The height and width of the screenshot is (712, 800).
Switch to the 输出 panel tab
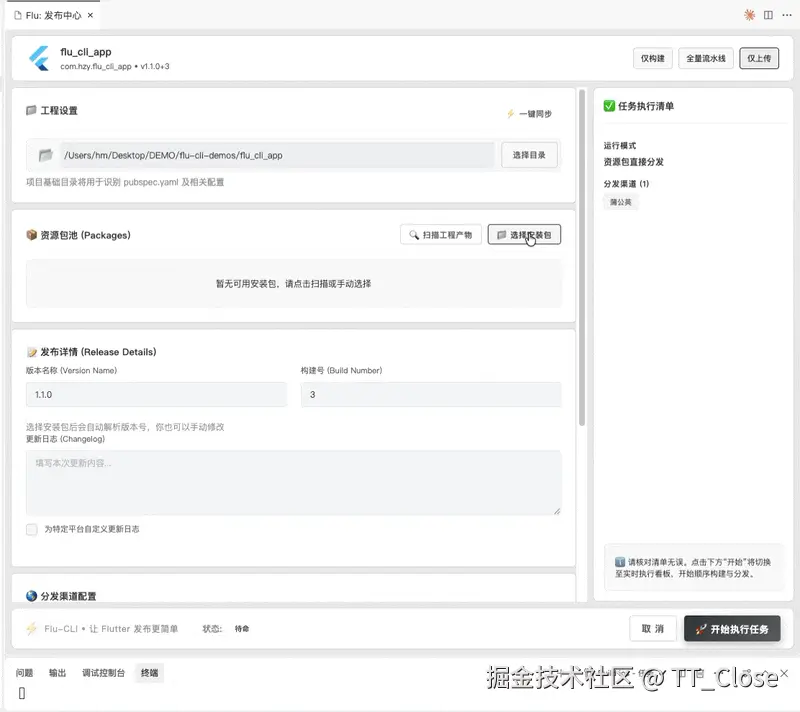coord(58,673)
